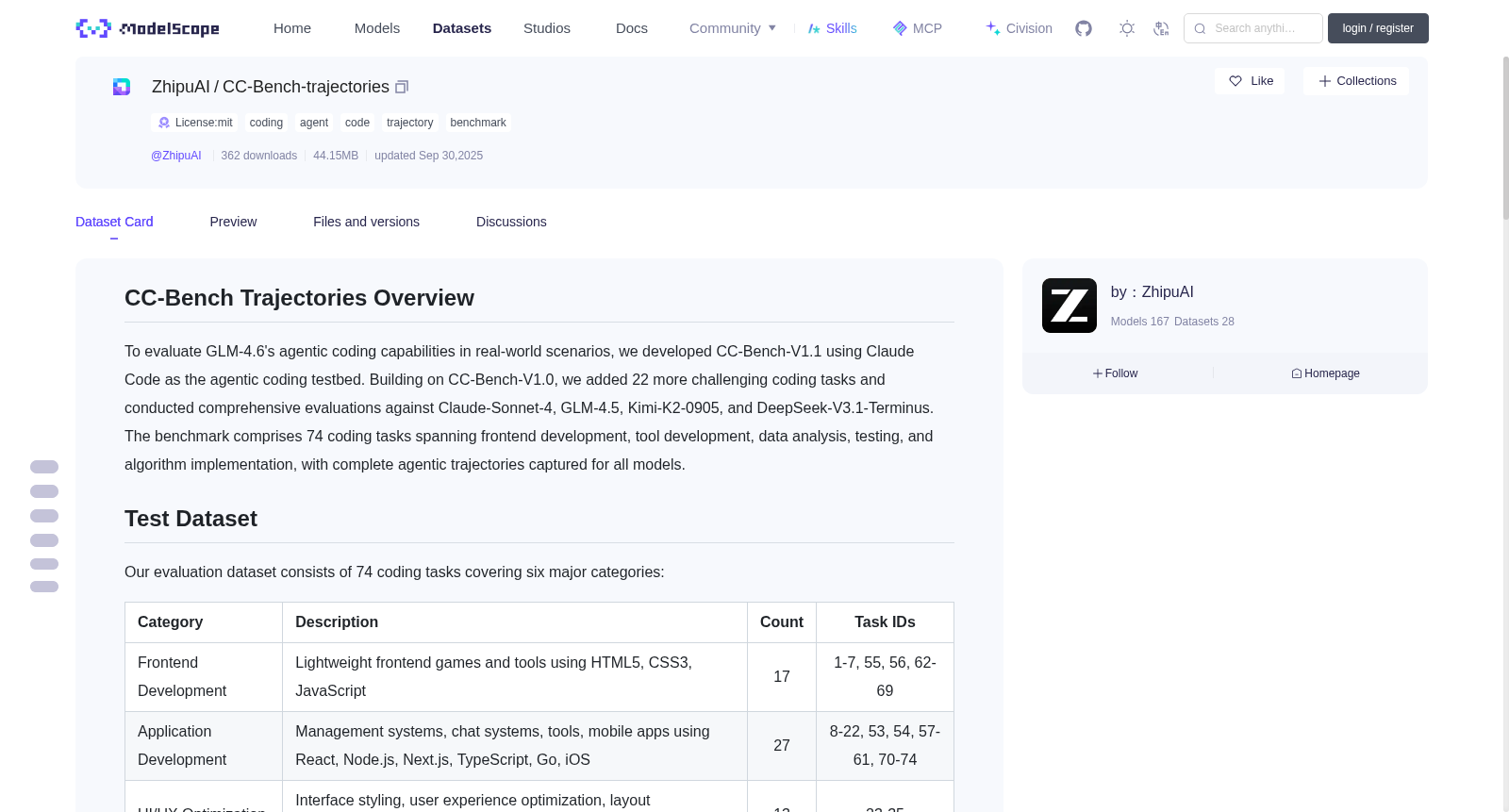Image resolution: width=1509 pixels, height=812 pixels.
Task: Click the magnifier icon in the search box
Action: point(1200,28)
